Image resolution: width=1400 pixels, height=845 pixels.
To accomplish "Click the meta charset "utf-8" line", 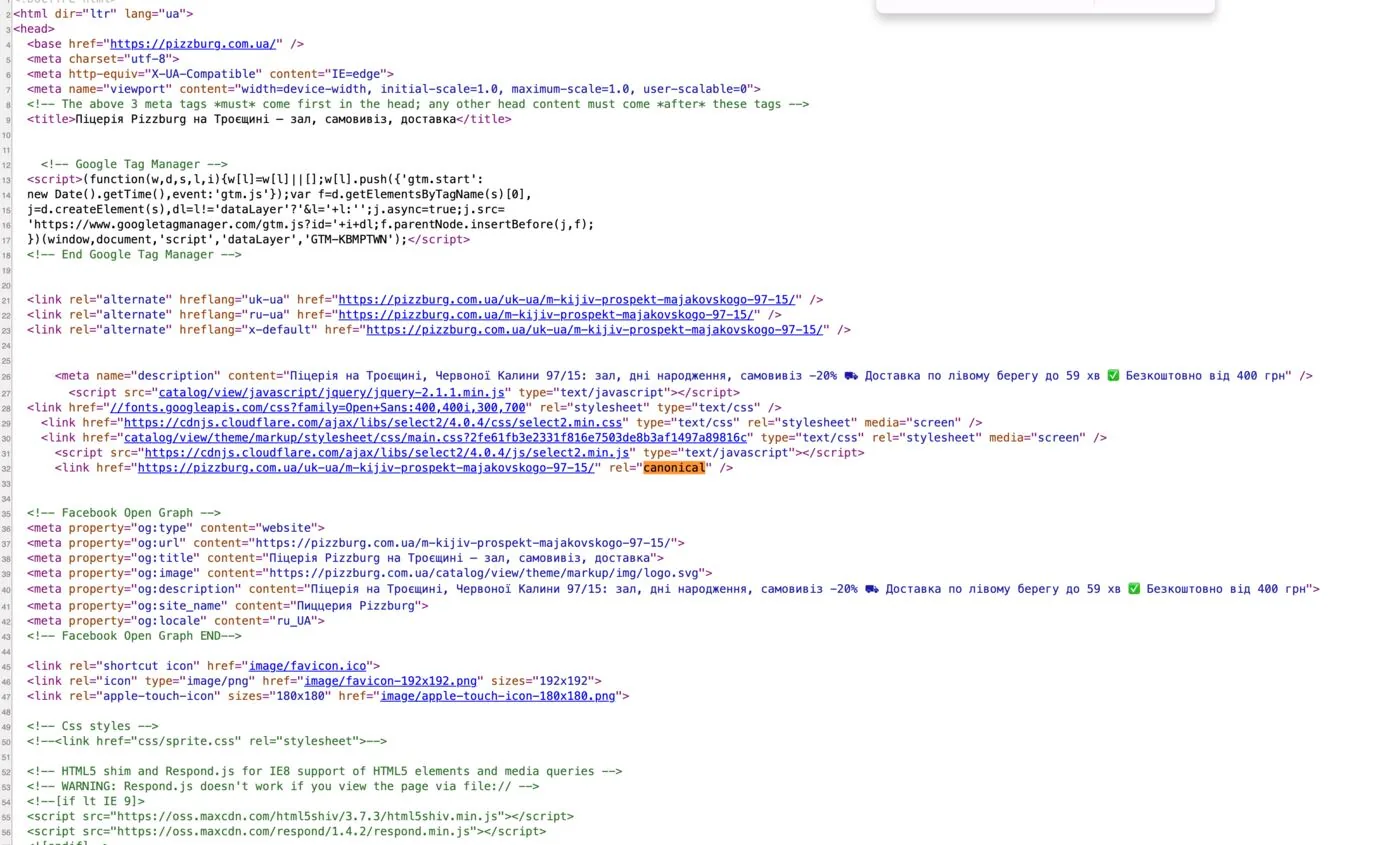I will [103, 59].
